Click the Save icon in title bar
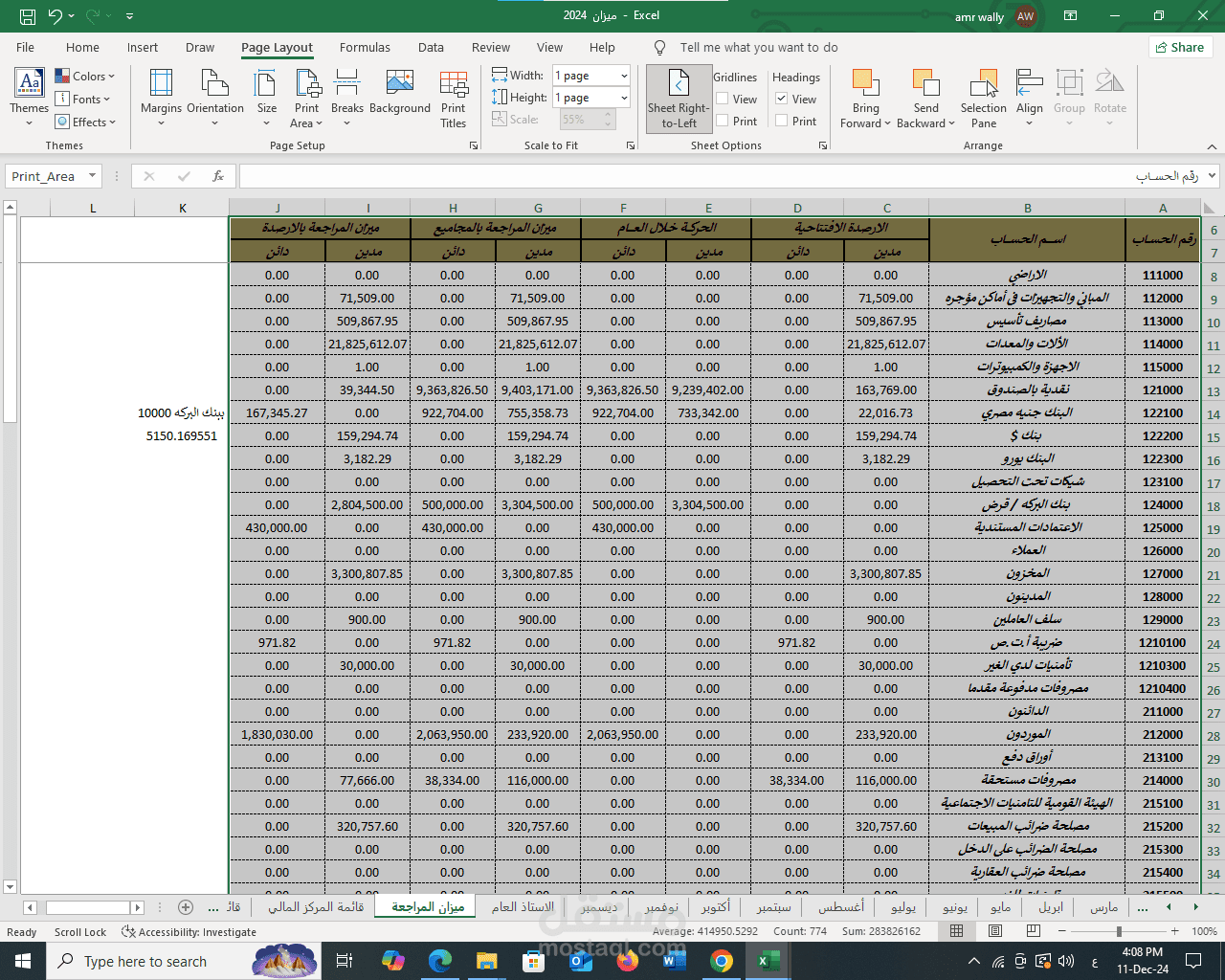The height and width of the screenshot is (980, 1225). pyautogui.click(x=27, y=16)
